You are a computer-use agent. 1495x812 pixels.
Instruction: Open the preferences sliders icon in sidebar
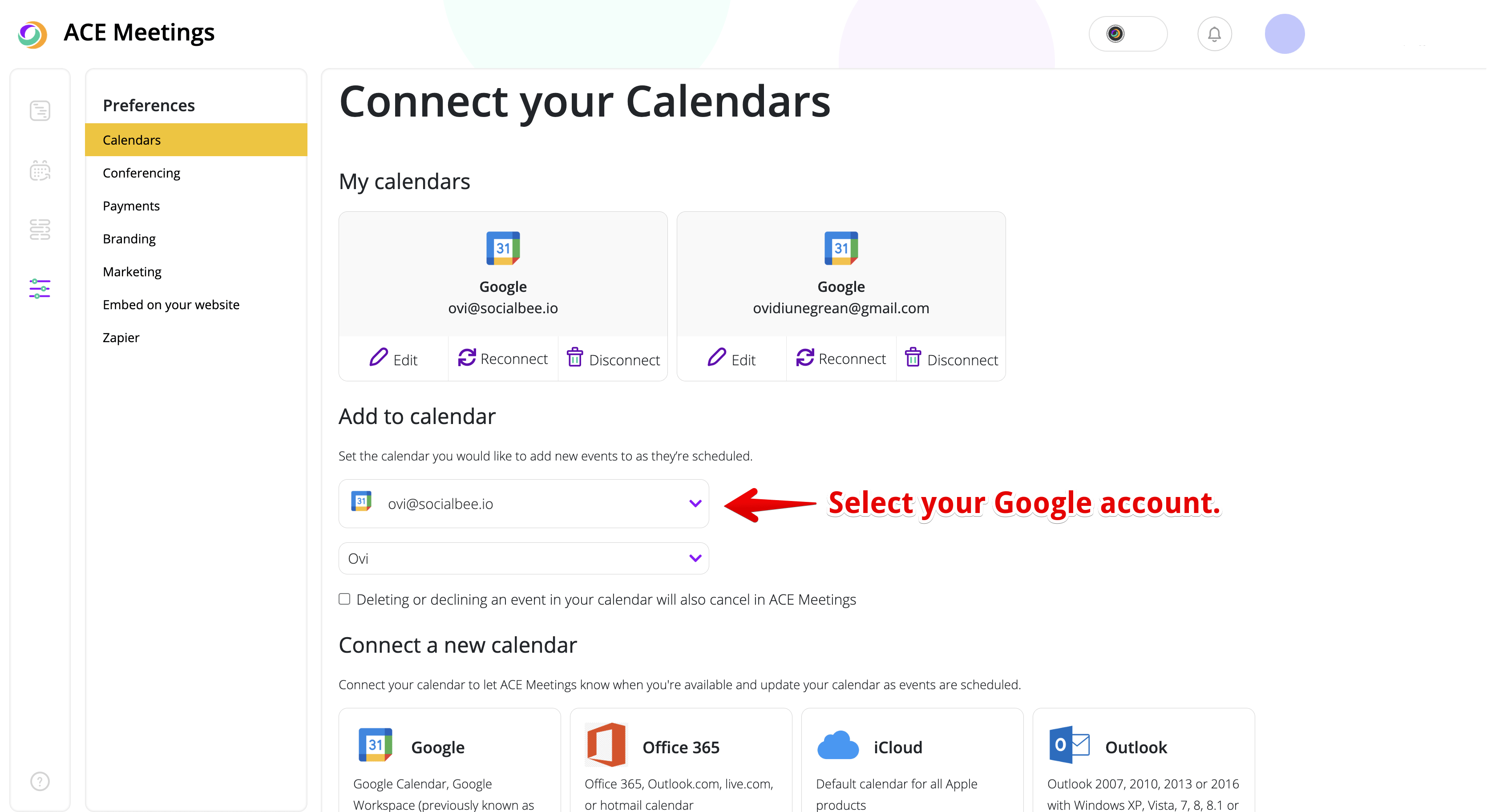(40, 289)
